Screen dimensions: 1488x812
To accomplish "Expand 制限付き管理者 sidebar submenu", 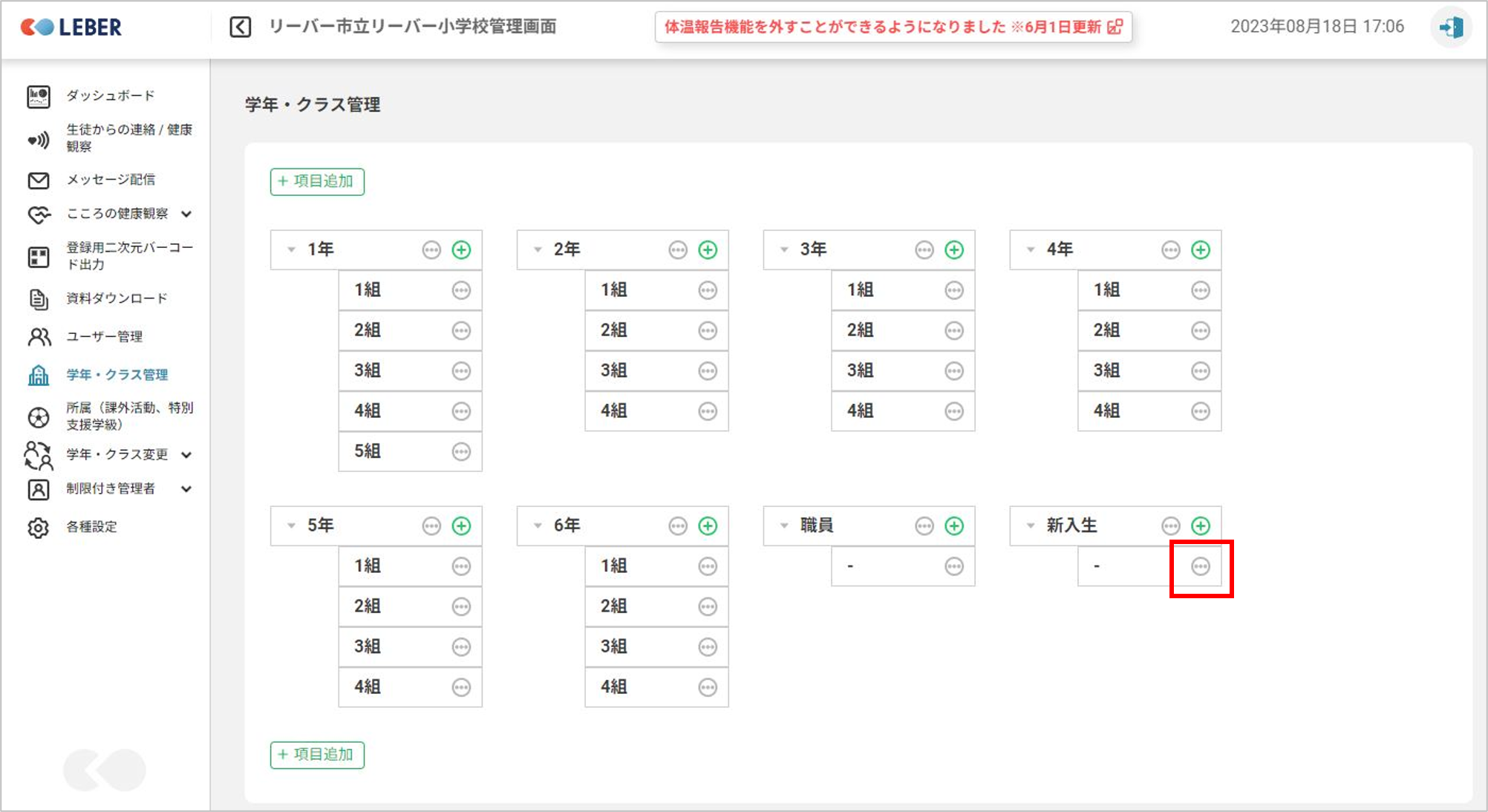I will pyautogui.click(x=186, y=489).
